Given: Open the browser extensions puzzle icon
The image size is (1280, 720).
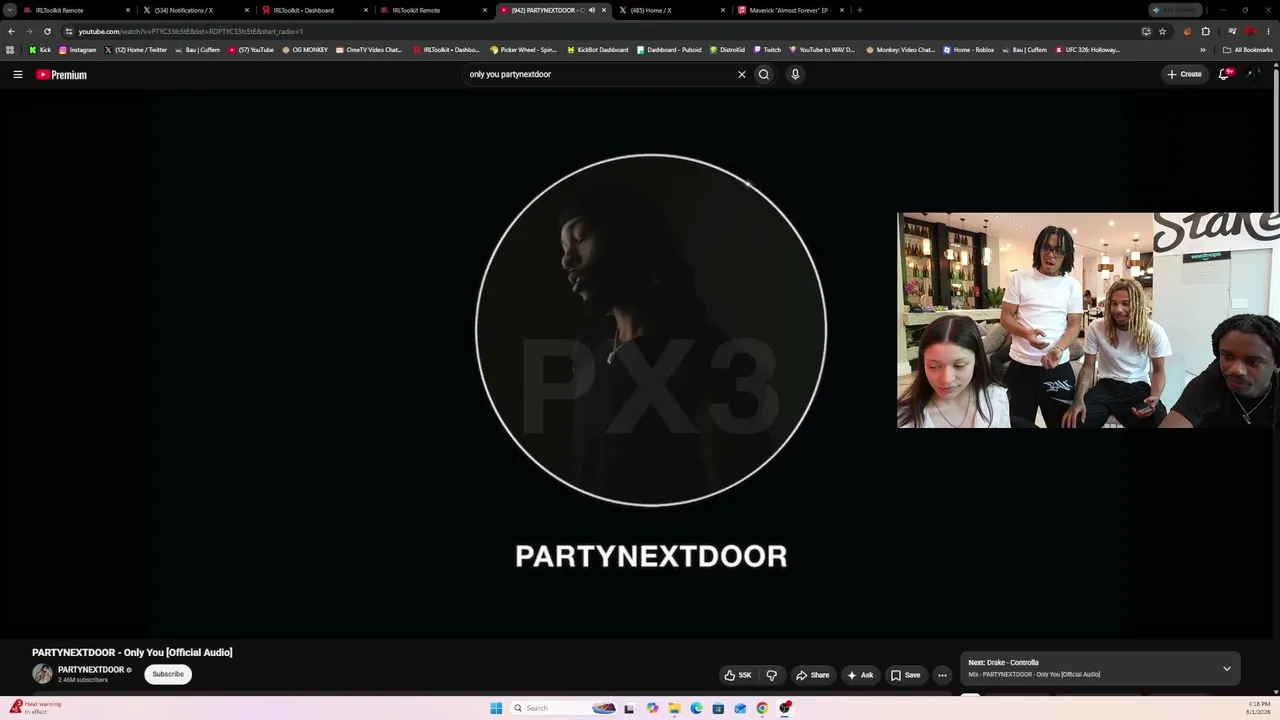Looking at the screenshot, I should click(1206, 31).
